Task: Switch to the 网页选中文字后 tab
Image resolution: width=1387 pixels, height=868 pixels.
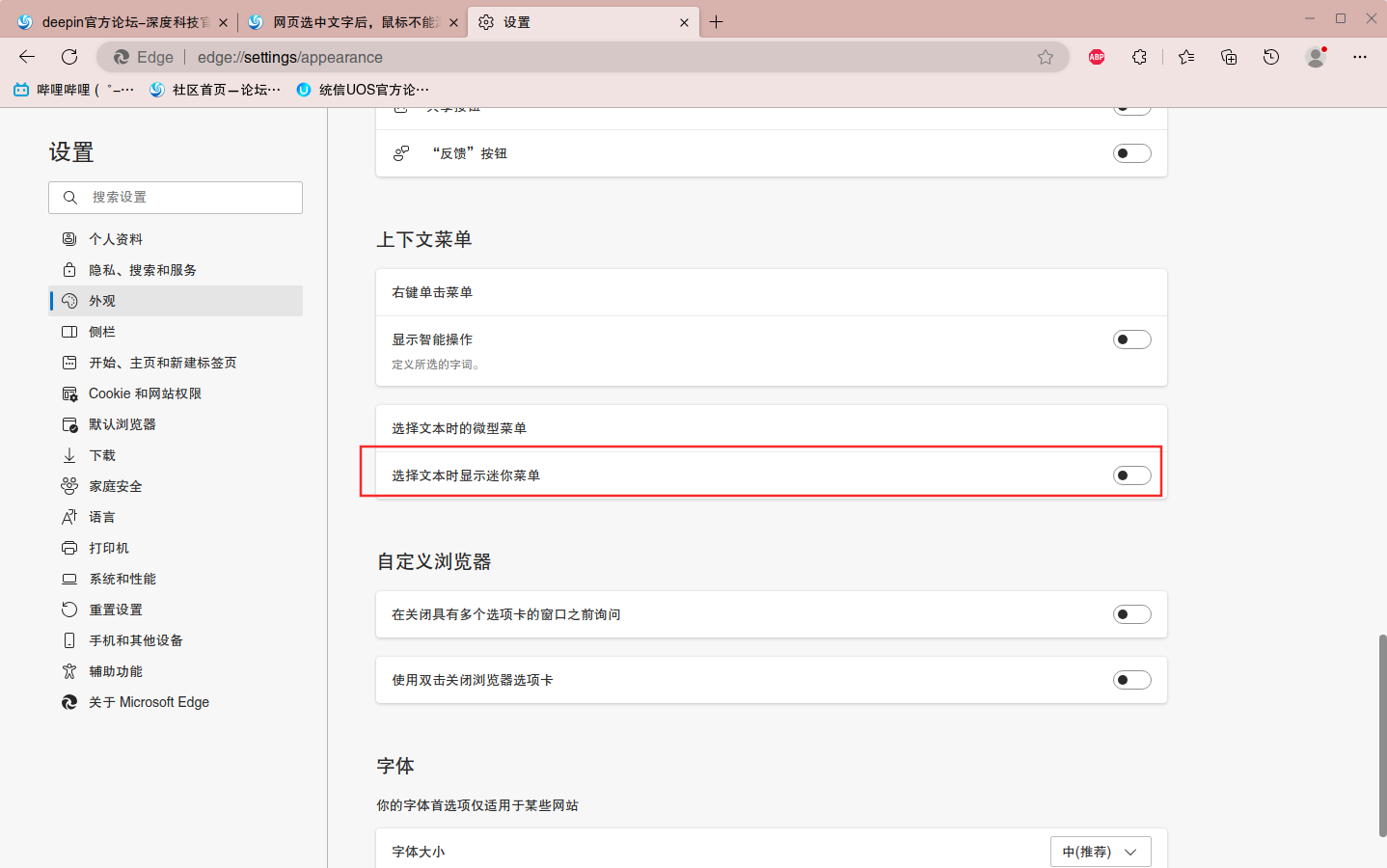Action: click(x=352, y=22)
